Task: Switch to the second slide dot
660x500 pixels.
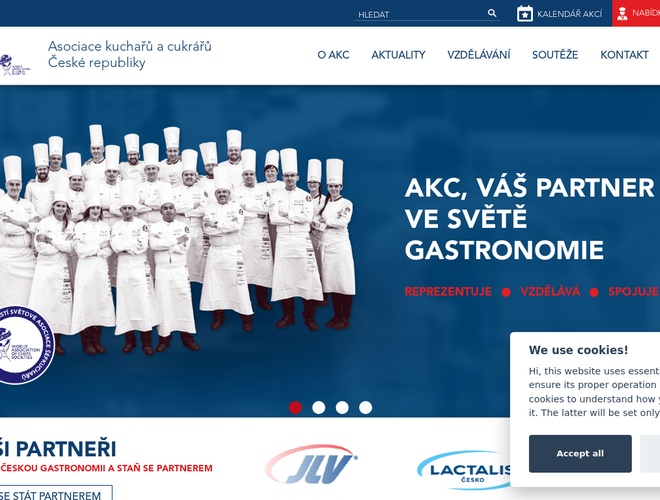Action: tap(319, 407)
